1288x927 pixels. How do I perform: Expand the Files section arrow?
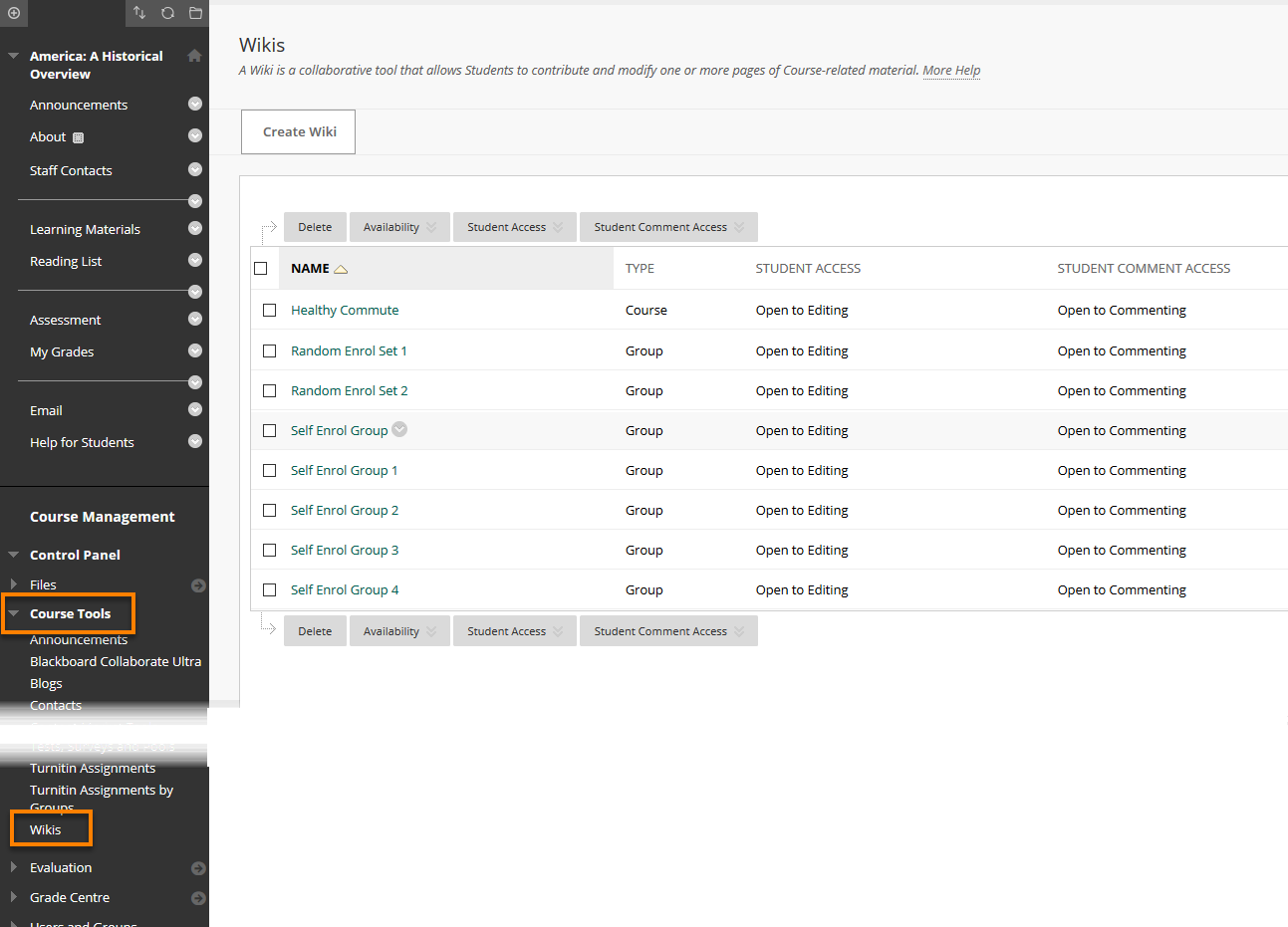(13, 584)
